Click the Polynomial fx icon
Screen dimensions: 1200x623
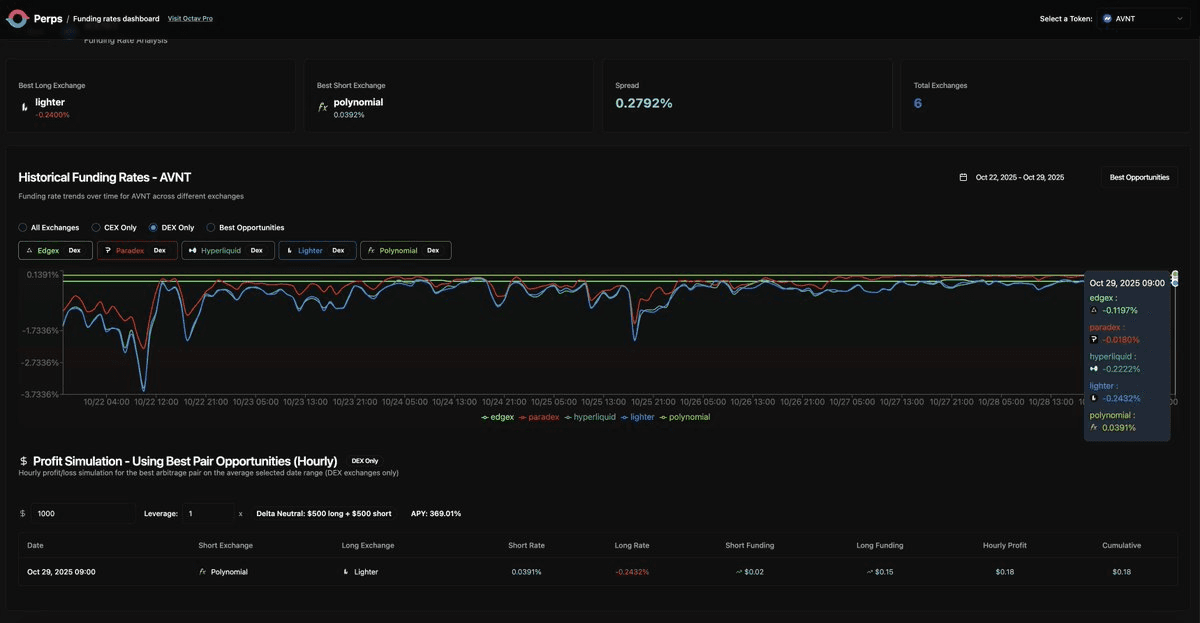(x=372, y=250)
